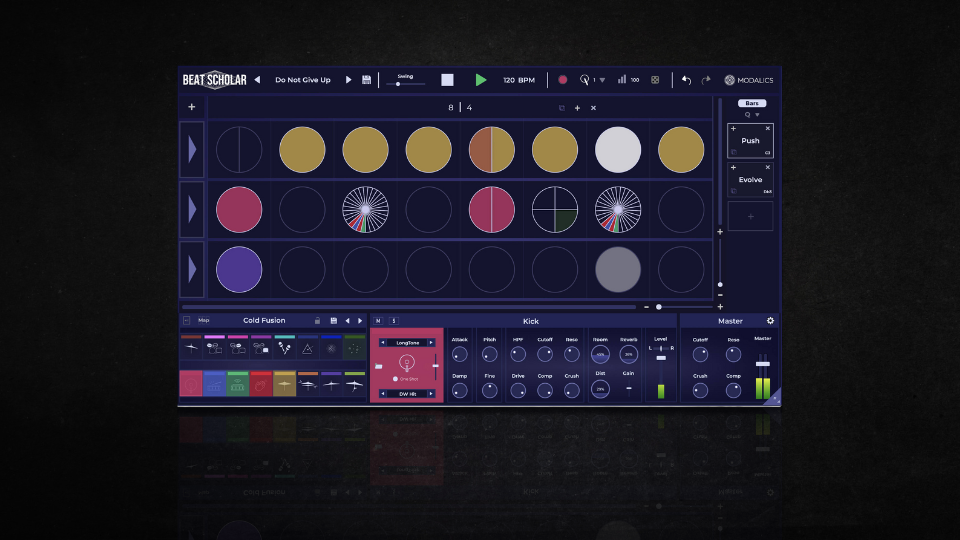Load next preset after Do Not Give Up
Image resolution: width=960 pixels, height=540 pixels.
point(348,80)
